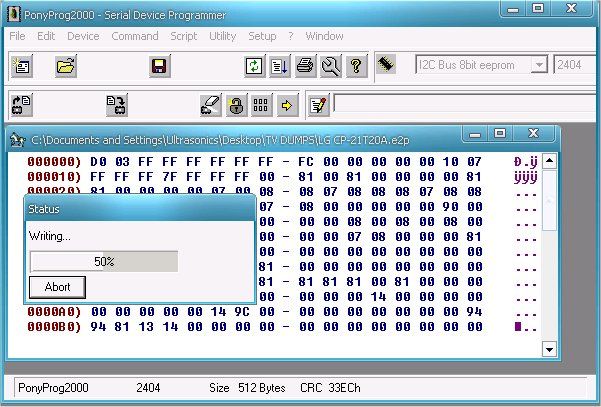Image resolution: width=601 pixels, height=407 pixels.
Task: Click the Write Device toolbar icon
Action: (117, 105)
